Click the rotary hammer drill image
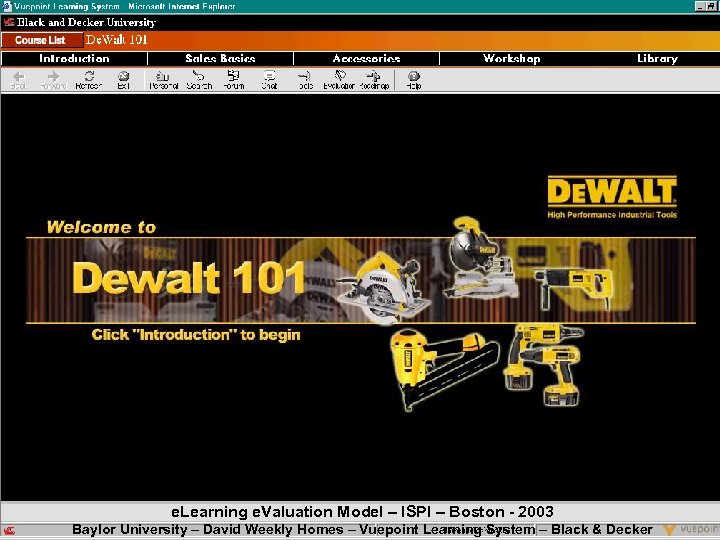This screenshot has height=540, width=720. pyautogui.click(x=574, y=287)
